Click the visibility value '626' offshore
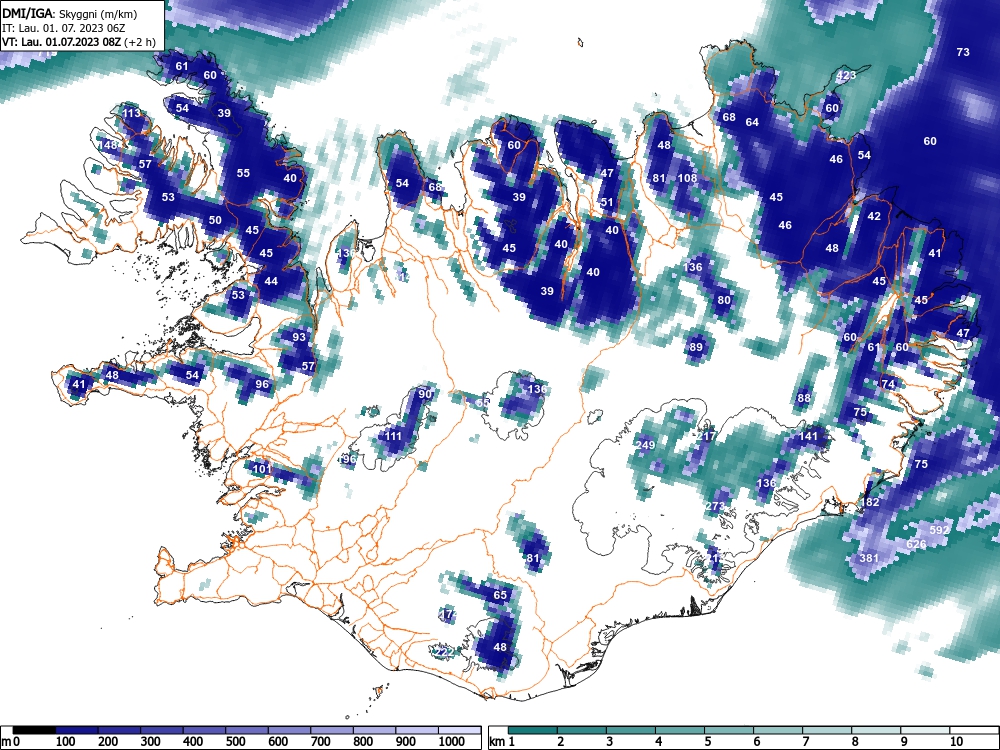 point(916,544)
